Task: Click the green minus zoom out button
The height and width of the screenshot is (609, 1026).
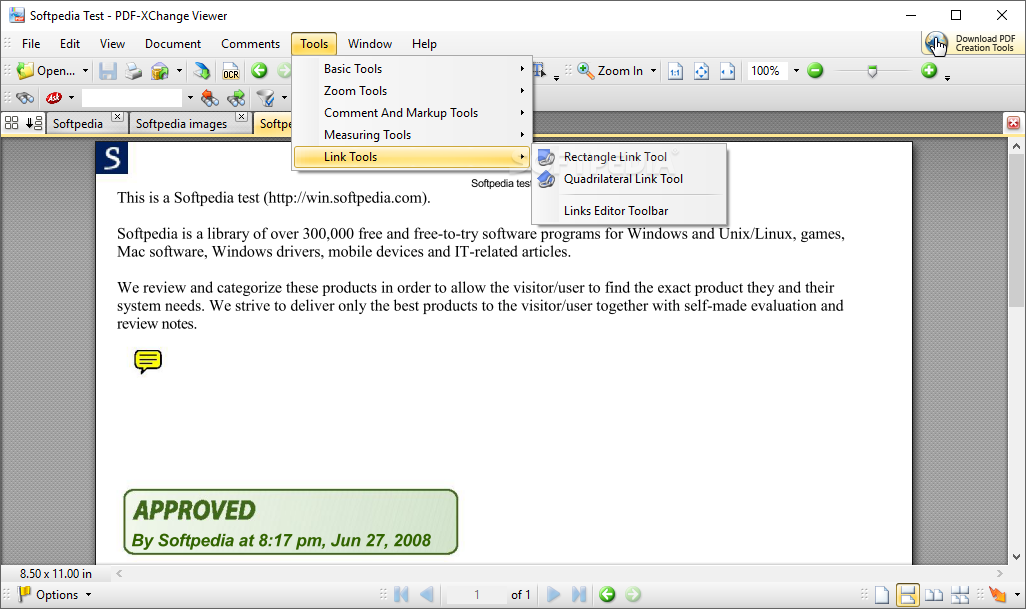Action: pyautogui.click(x=815, y=70)
